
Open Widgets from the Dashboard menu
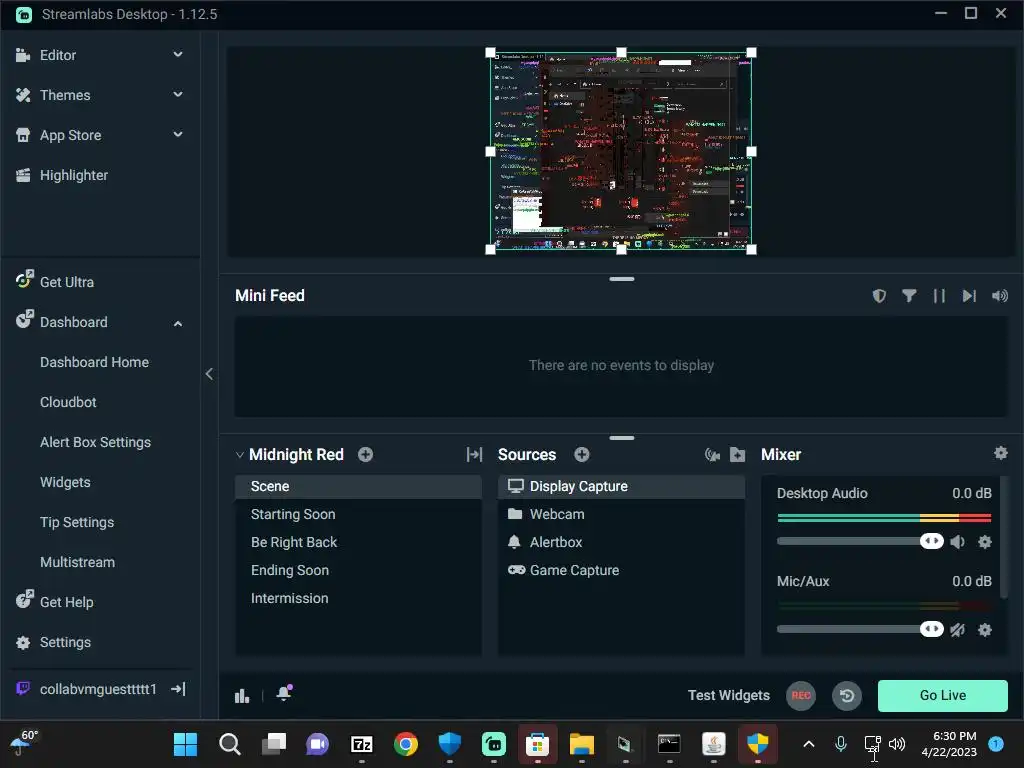point(65,482)
